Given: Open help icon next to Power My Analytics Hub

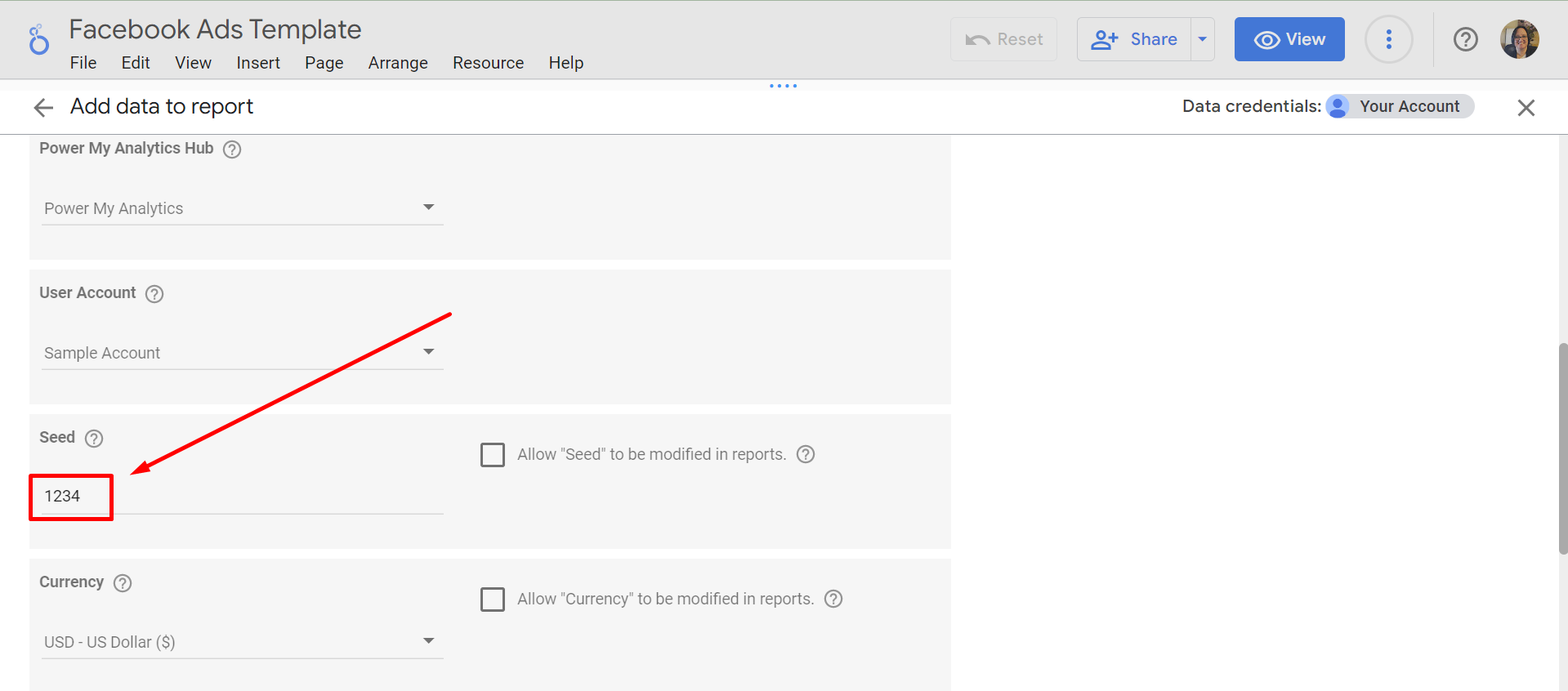Looking at the screenshot, I should (x=232, y=149).
